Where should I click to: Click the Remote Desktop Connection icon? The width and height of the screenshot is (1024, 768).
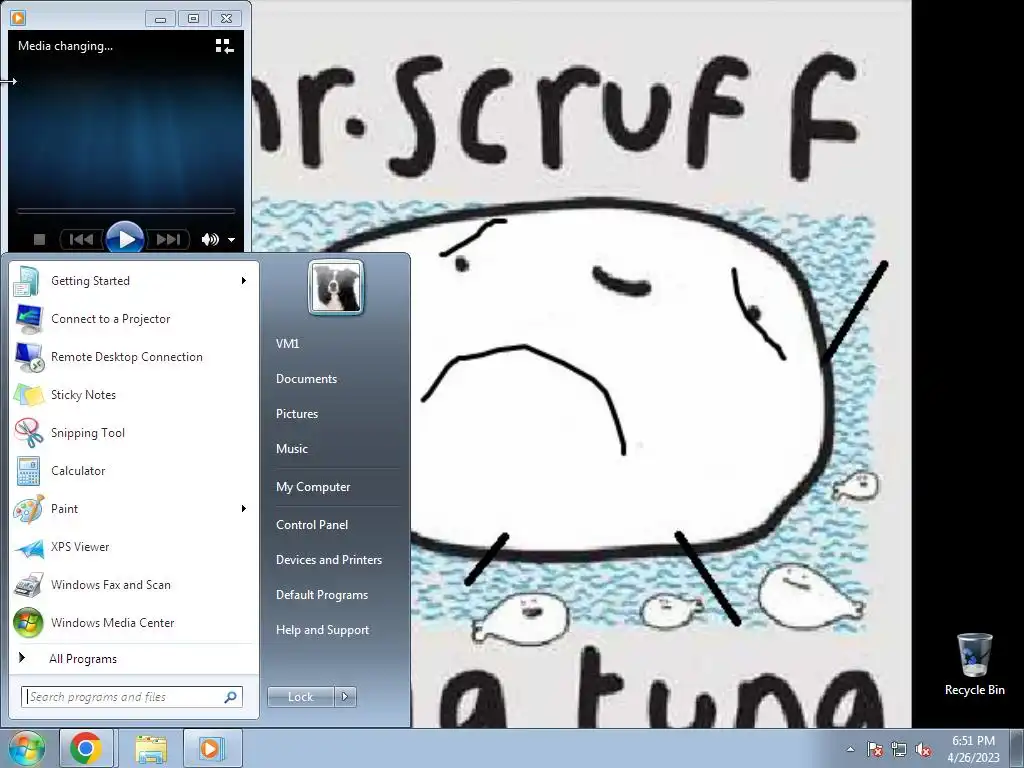coord(28,357)
